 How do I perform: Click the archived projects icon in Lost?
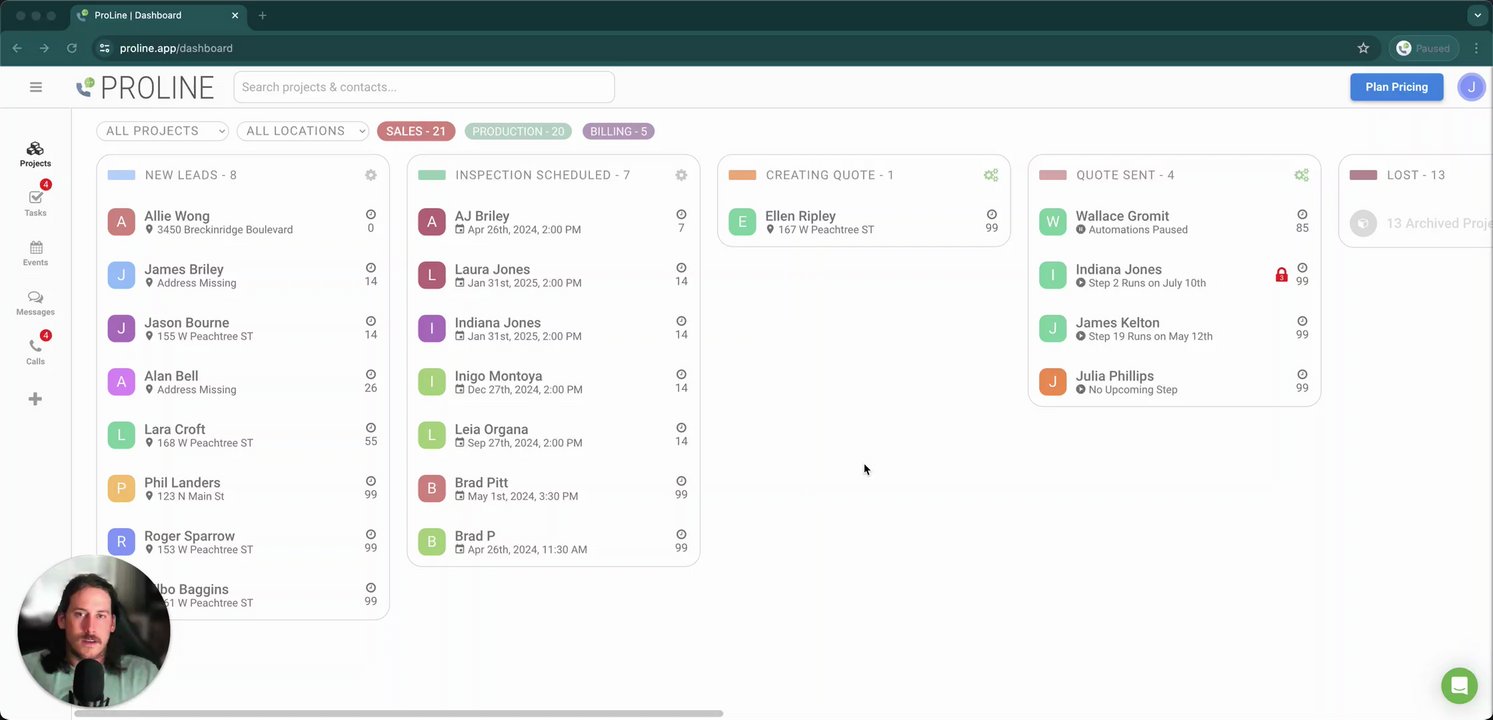pyautogui.click(x=1363, y=223)
